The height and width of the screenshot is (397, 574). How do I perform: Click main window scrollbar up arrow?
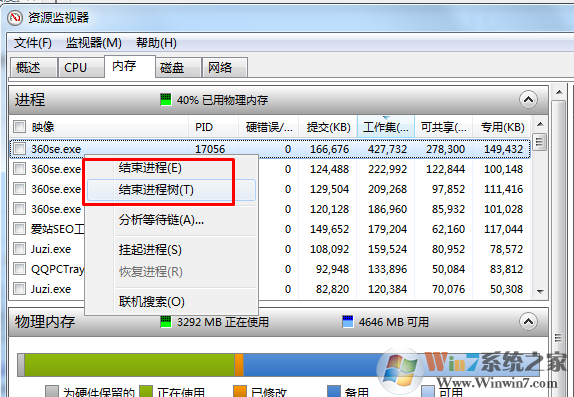coord(559,92)
